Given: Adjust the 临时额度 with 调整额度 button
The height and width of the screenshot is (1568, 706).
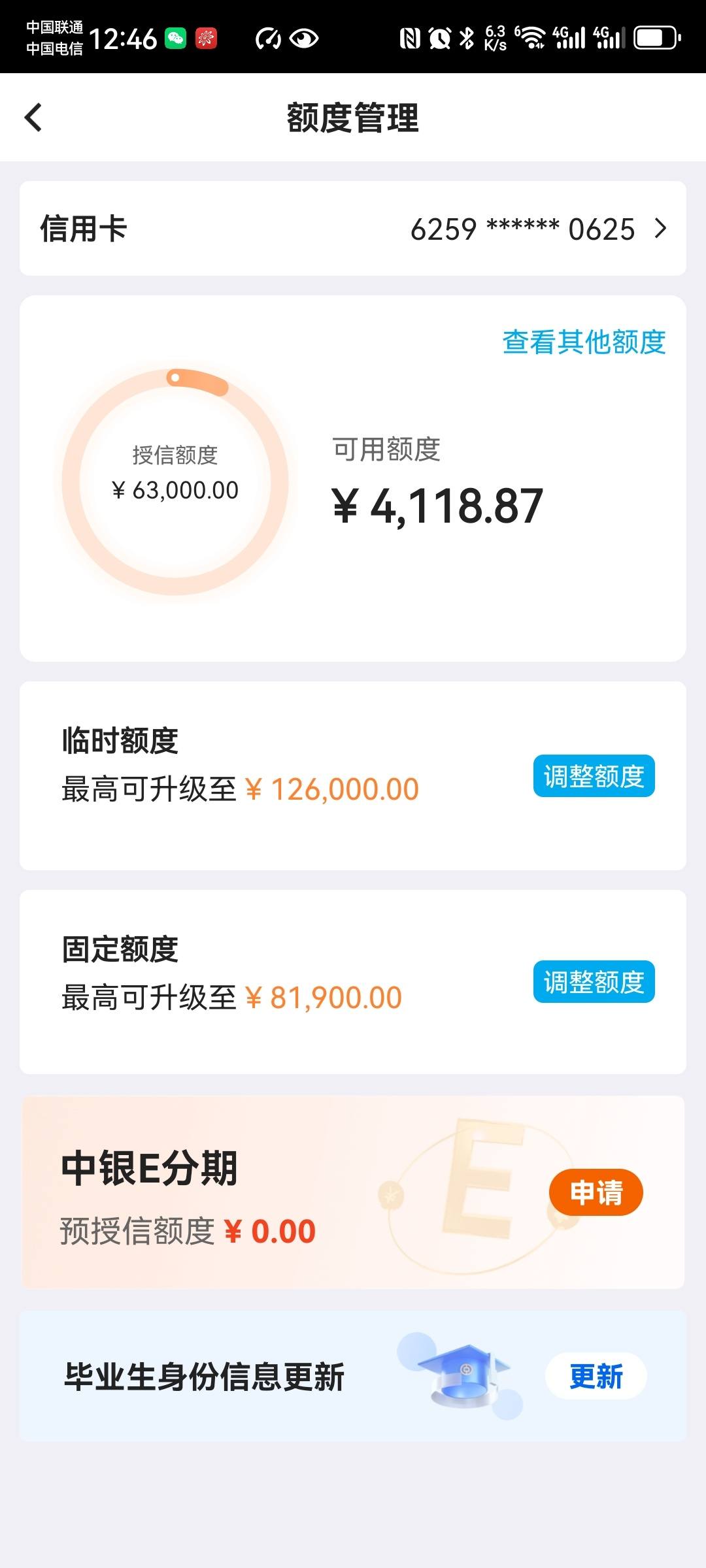Looking at the screenshot, I should pyautogui.click(x=594, y=776).
